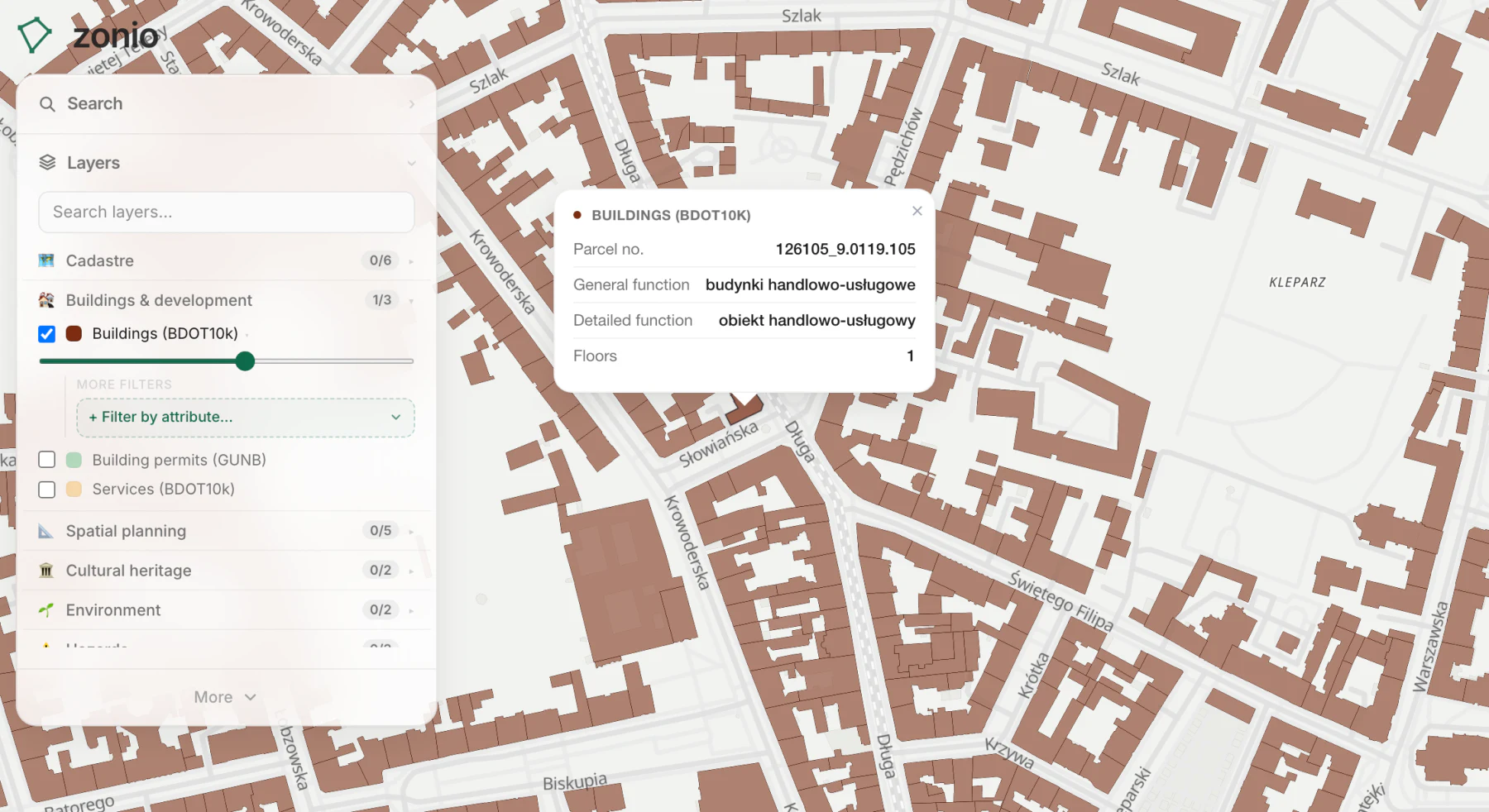This screenshot has height=812, width=1489.
Task: Click the Cadastre map icon
Action: [46, 260]
